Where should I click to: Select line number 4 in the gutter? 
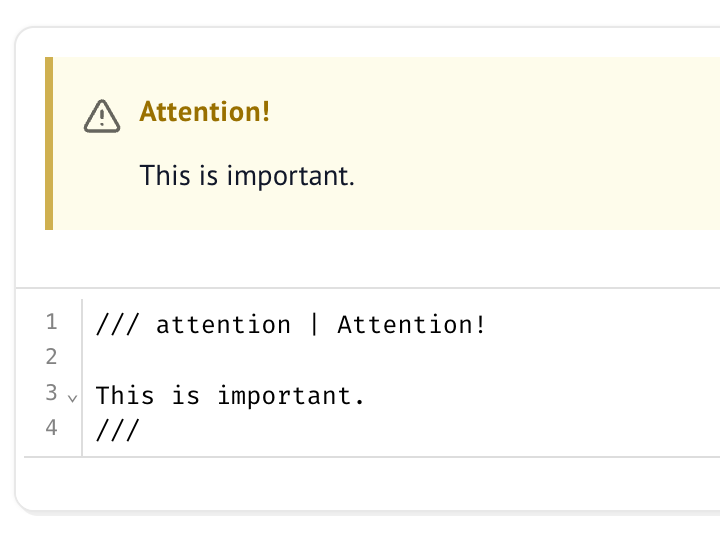tap(52, 428)
